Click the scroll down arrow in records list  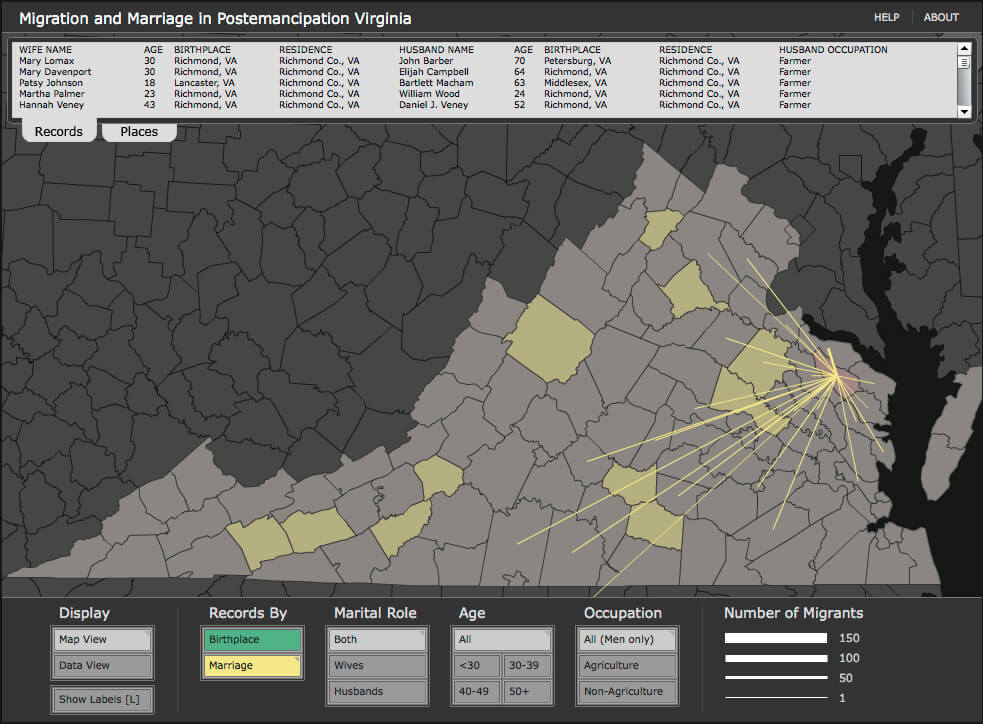click(x=964, y=112)
